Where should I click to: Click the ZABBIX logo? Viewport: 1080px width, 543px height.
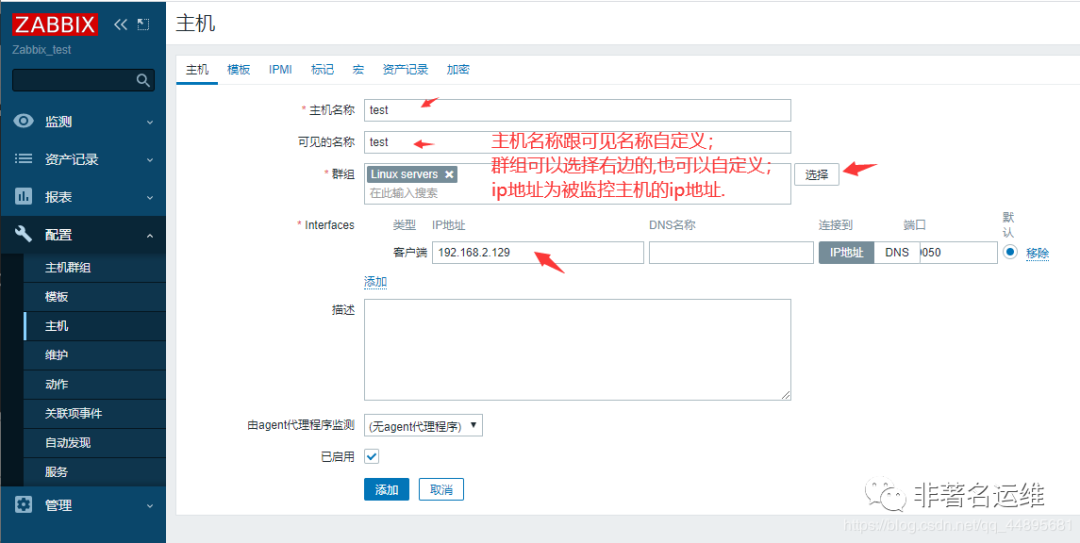click(55, 25)
